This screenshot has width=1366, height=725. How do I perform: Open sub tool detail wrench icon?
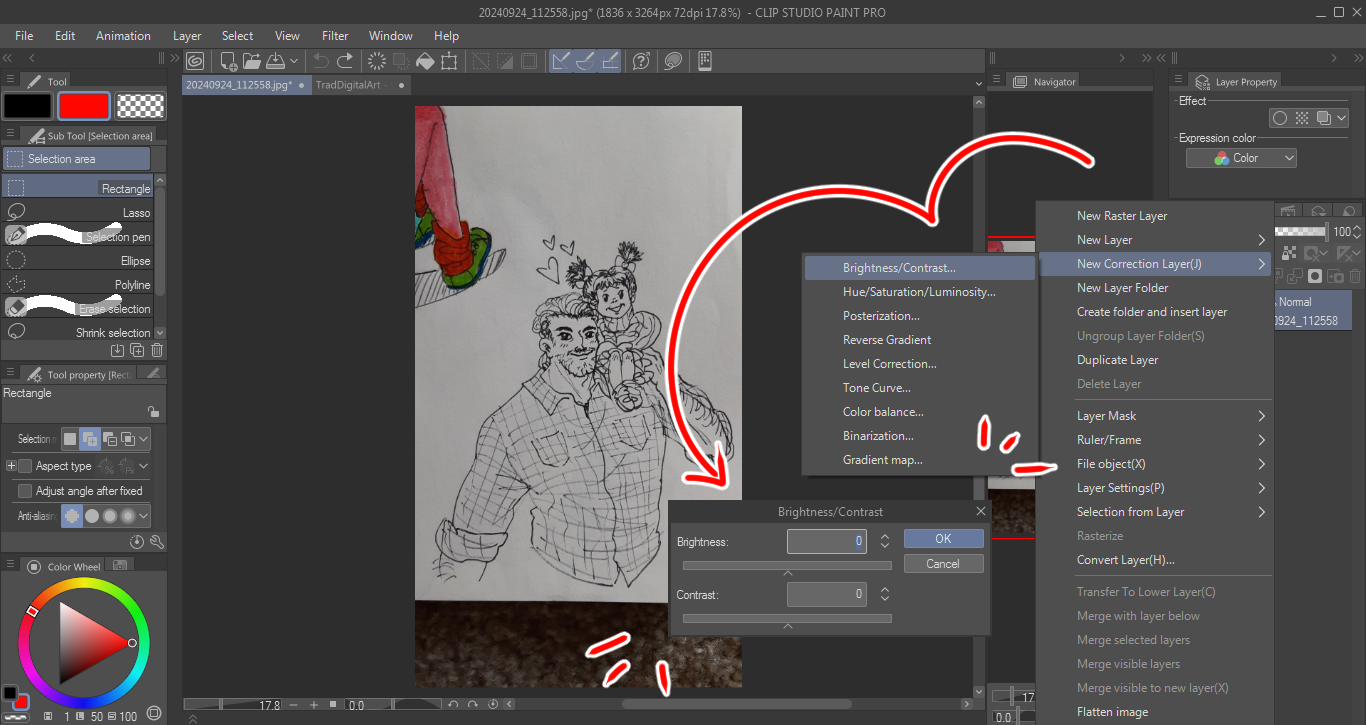157,541
